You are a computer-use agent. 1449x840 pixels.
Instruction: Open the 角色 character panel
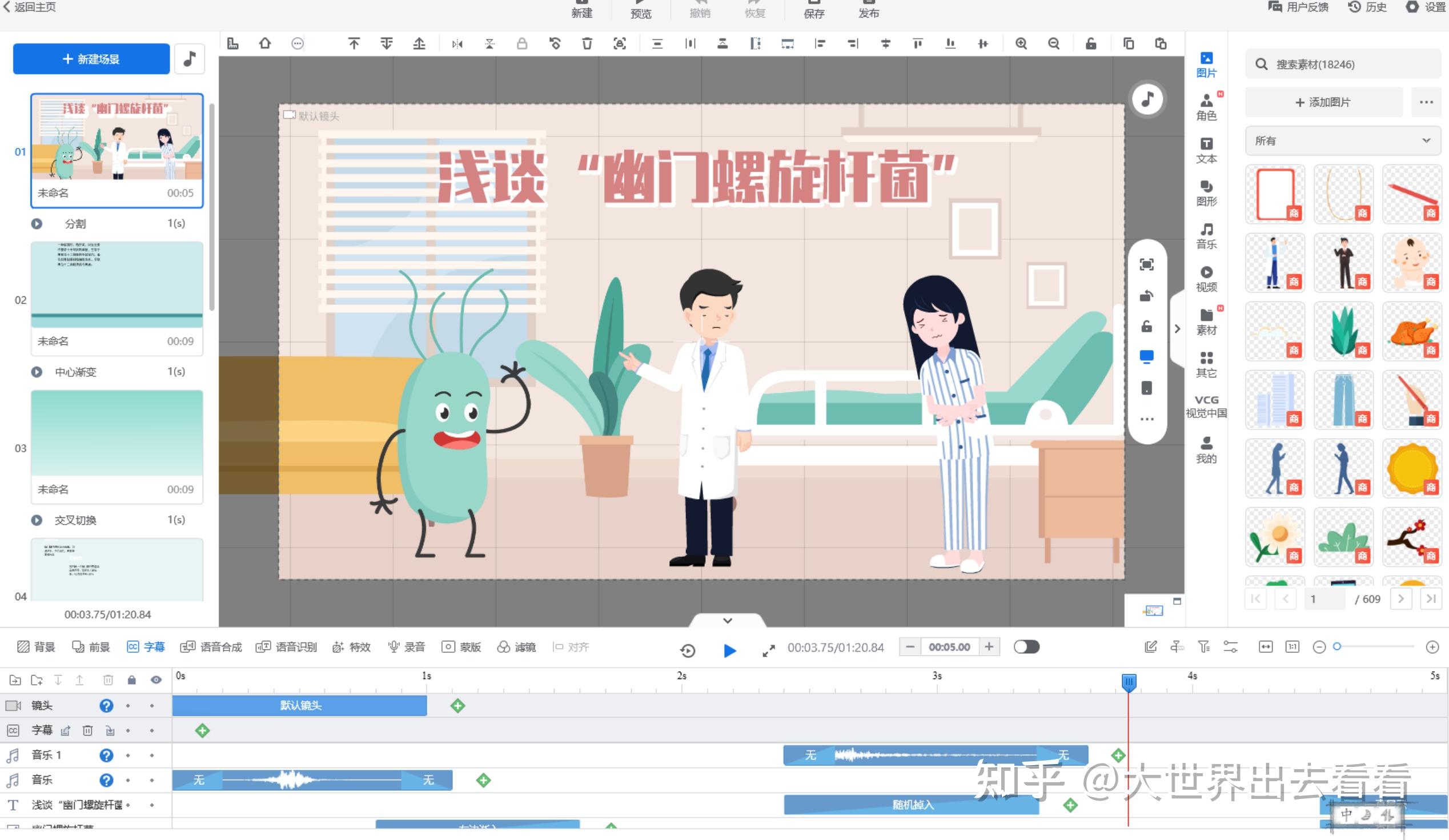click(1206, 106)
